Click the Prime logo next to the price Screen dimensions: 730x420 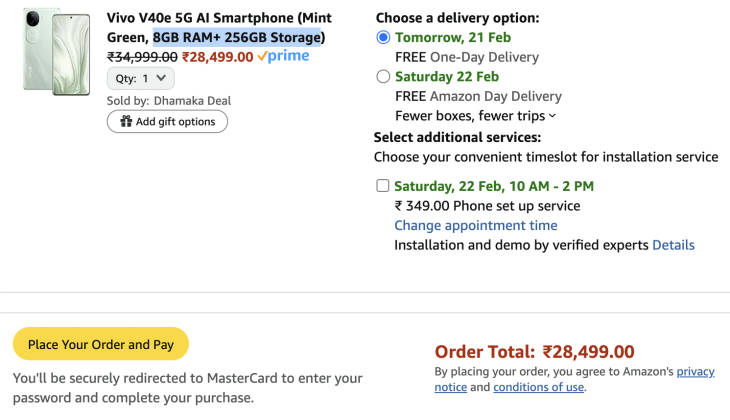coord(283,57)
